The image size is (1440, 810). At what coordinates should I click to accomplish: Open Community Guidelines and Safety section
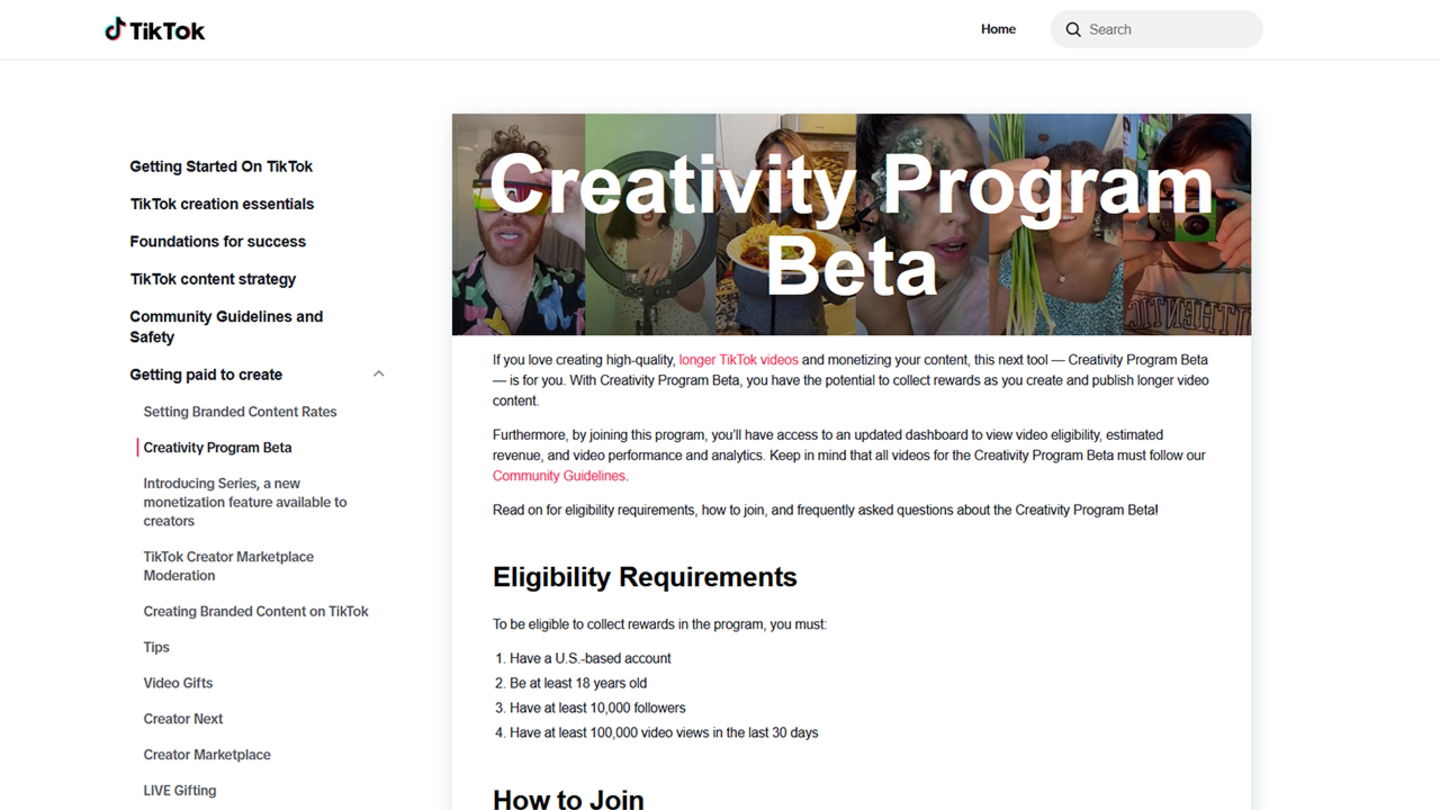226,326
